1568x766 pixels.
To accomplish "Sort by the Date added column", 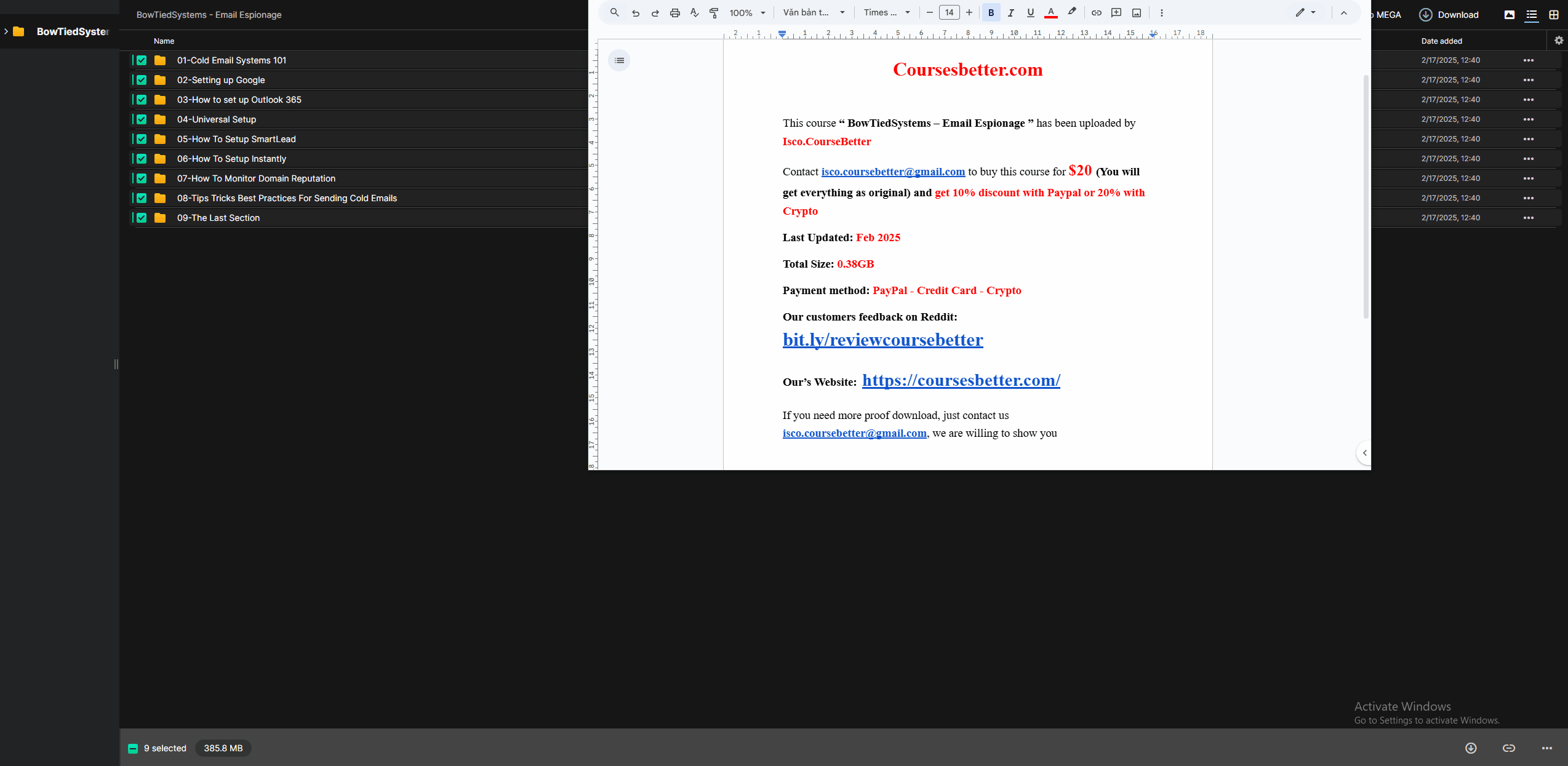I will point(1441,41).
